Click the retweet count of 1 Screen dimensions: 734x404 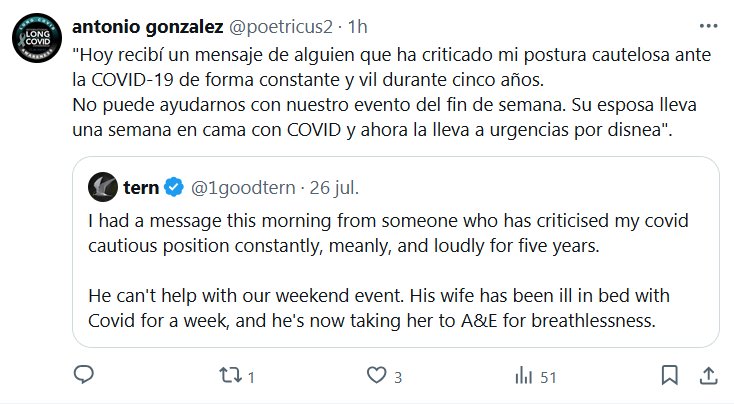(251, 377)
